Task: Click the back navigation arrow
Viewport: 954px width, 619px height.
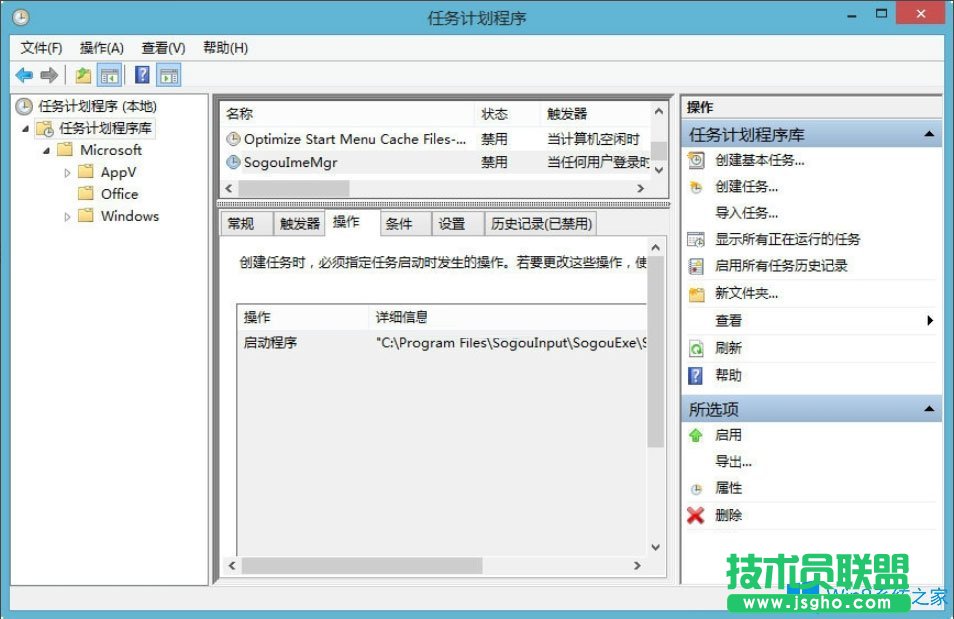Action: [x=23, y=74]
